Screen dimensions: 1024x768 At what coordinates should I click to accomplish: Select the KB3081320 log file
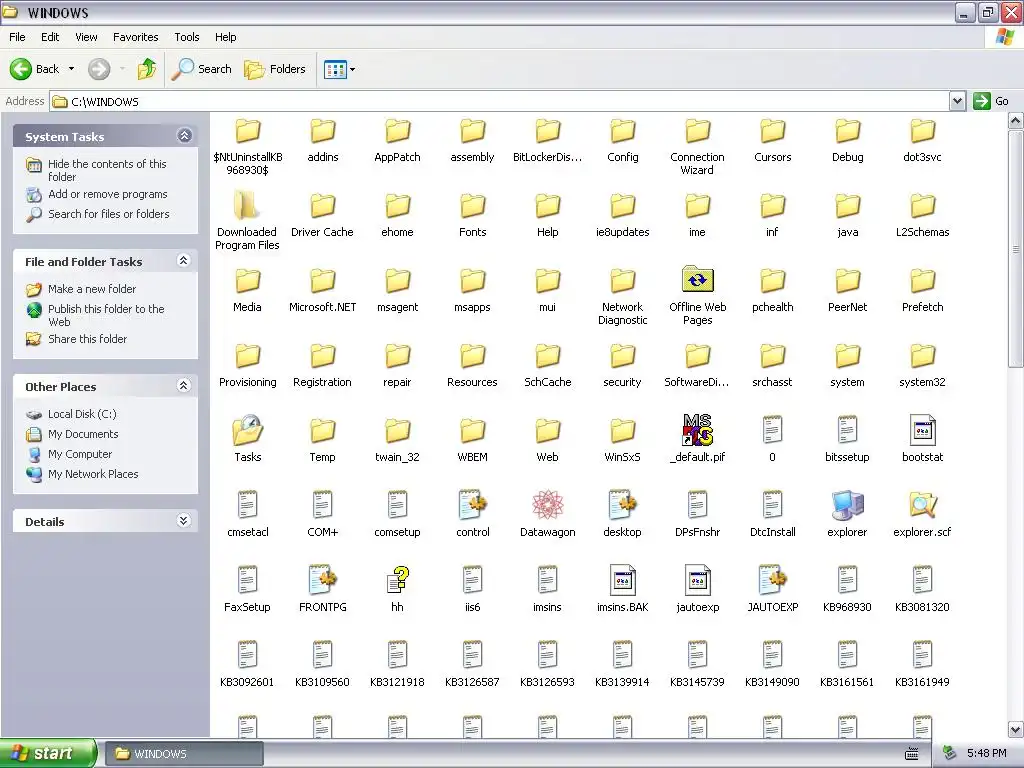pos(922,580)
